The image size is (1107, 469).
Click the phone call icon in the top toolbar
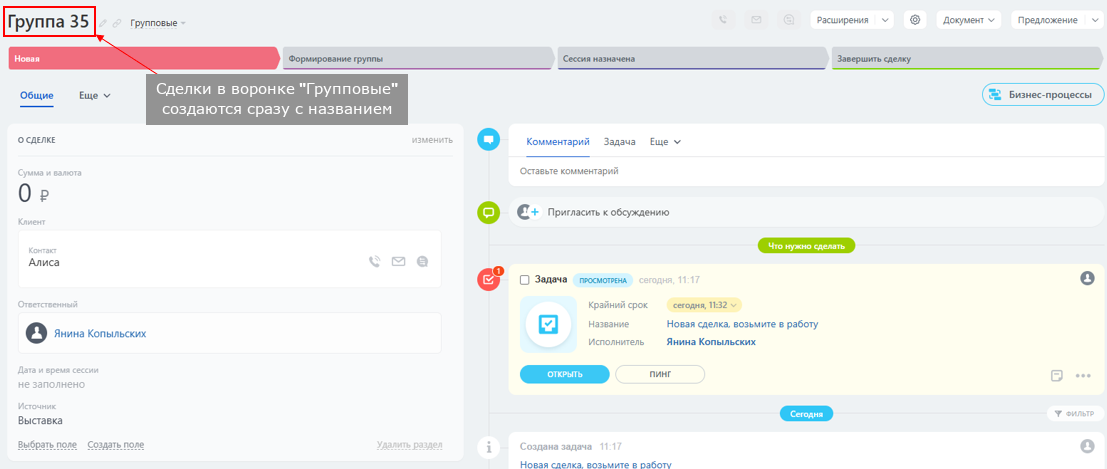click(x=723, y=19)
